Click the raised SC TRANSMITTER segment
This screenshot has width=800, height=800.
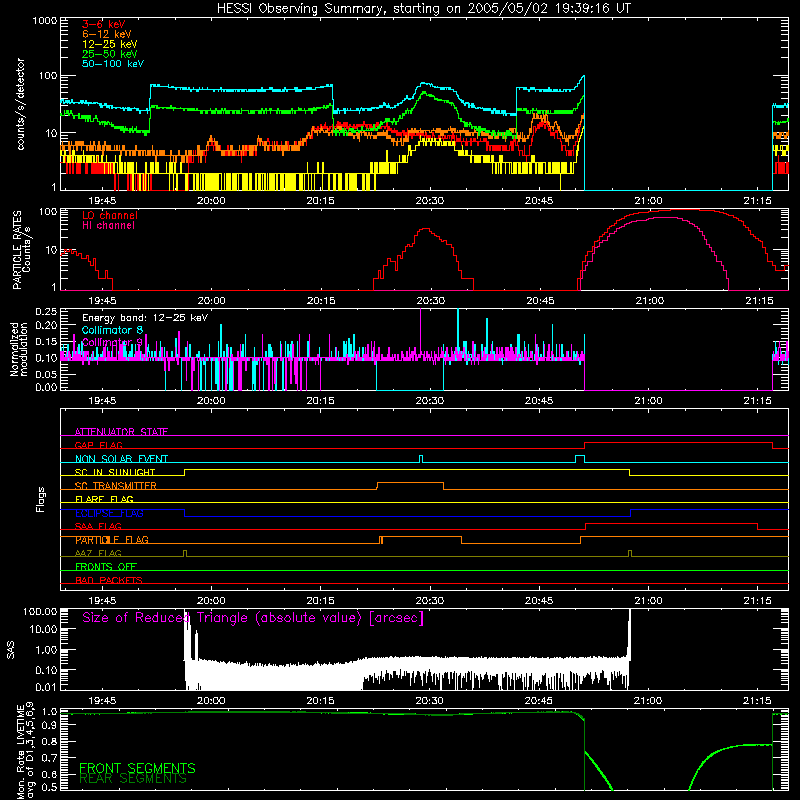[x=410, y=483]
